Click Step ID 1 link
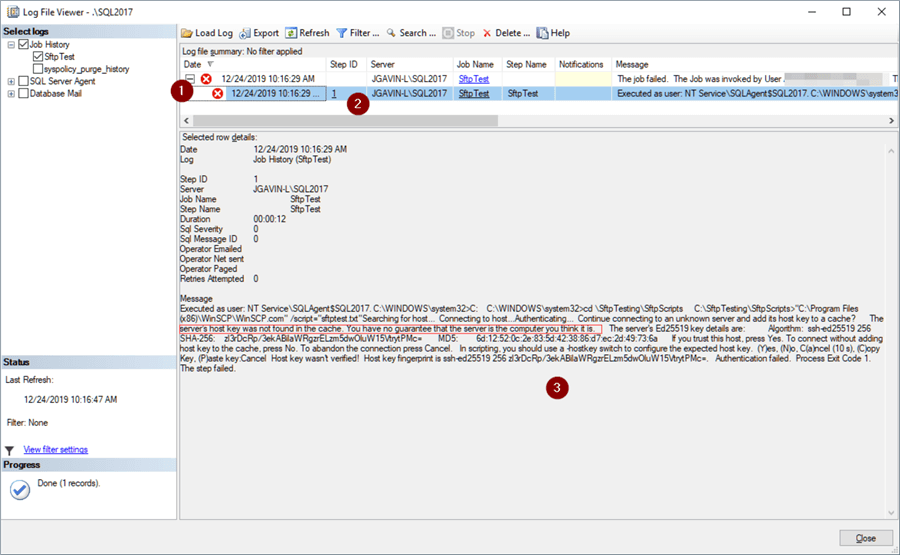Screen dimensions: 900x555 point(334,94)
